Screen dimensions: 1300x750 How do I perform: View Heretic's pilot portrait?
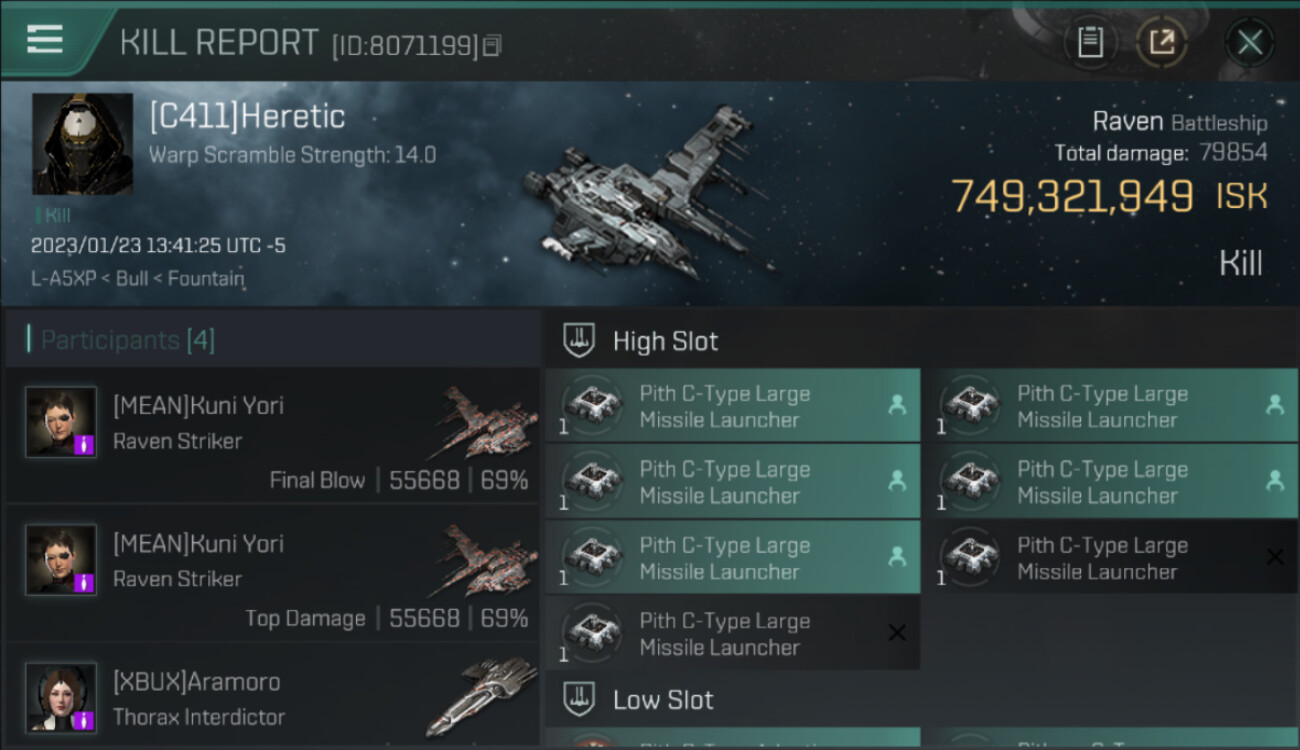(82, 144)
